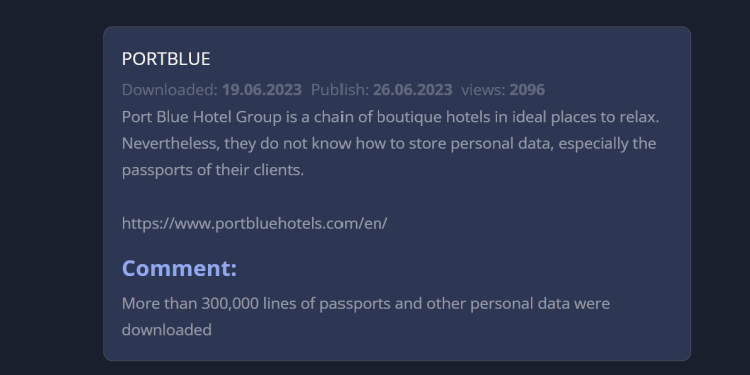Image resolution: width=750 pixels, height=375 pixels.
Task: Click the 'passports of their clients.' line
Action: (x=213, y=170)
